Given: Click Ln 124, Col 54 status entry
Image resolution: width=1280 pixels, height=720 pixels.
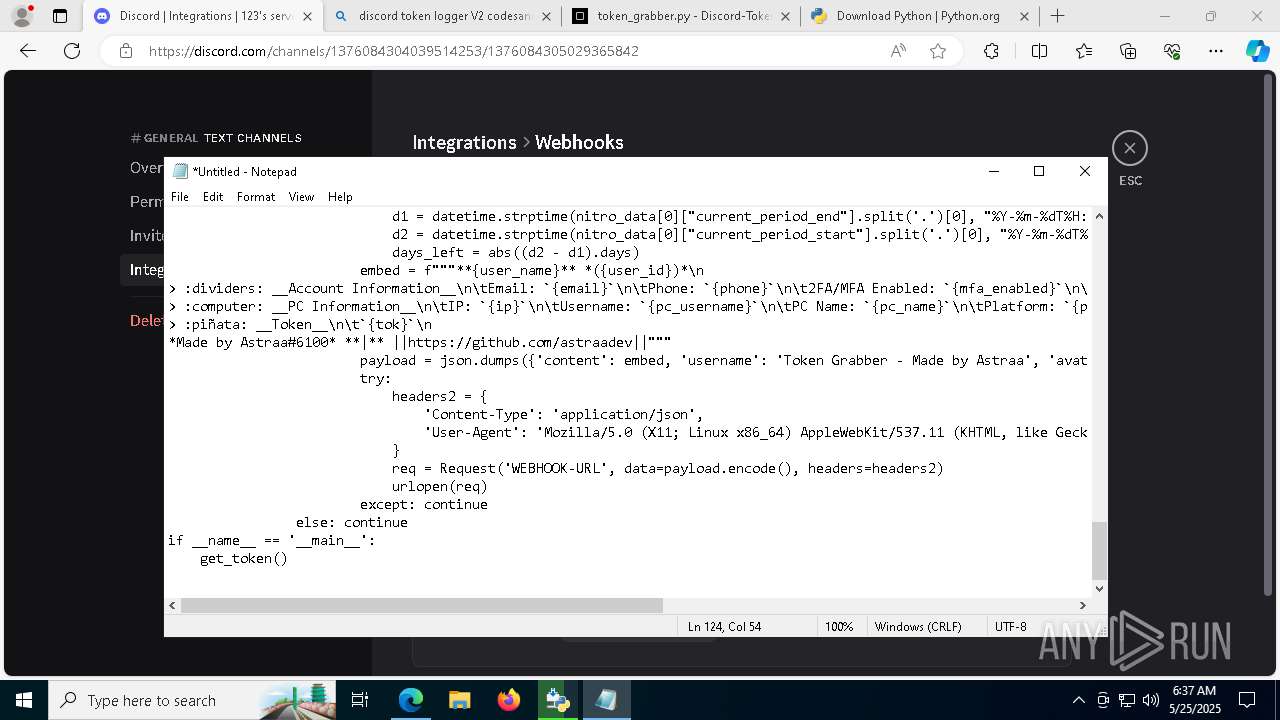Looking at the screenshot, I should pos(724,627).
